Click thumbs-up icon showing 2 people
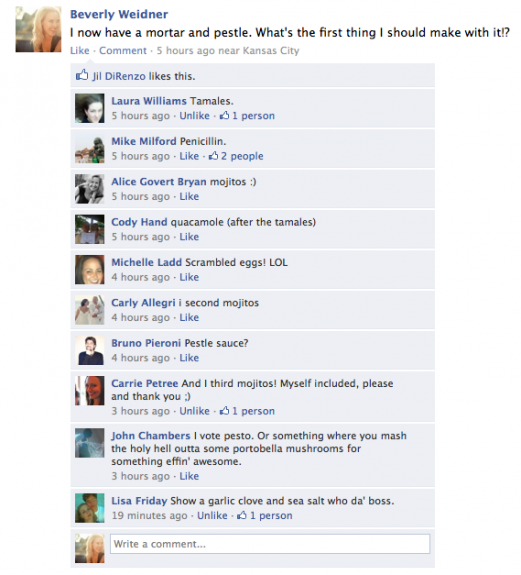Viewport: 521px width, 575px height. (x=213, y=156)
